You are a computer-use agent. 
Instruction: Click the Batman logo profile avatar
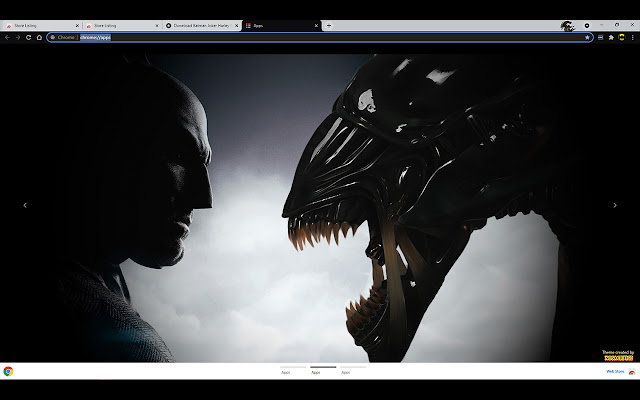point(622,38)
